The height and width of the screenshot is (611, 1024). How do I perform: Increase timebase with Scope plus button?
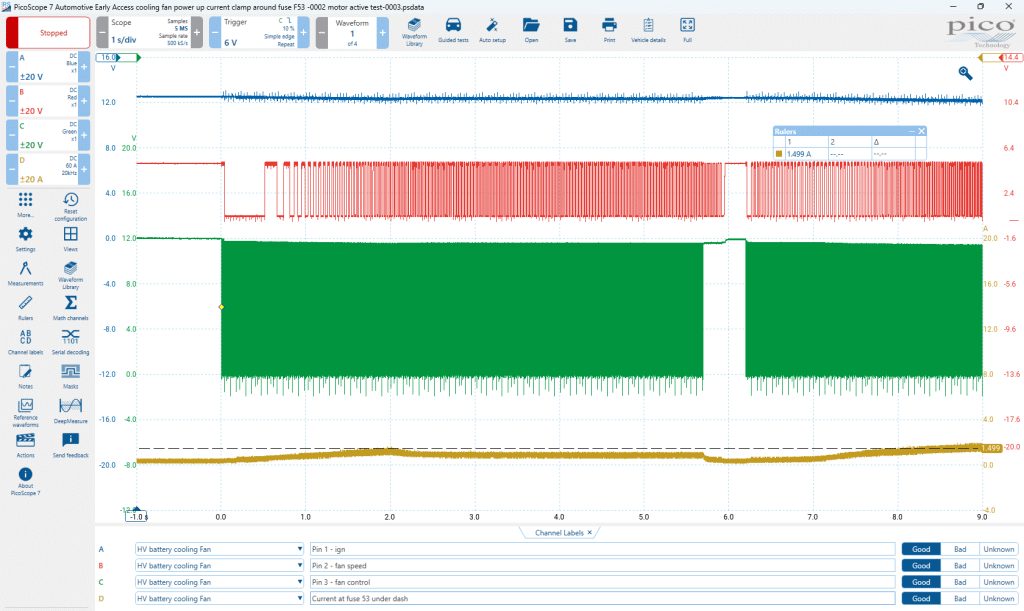[197, 32]
